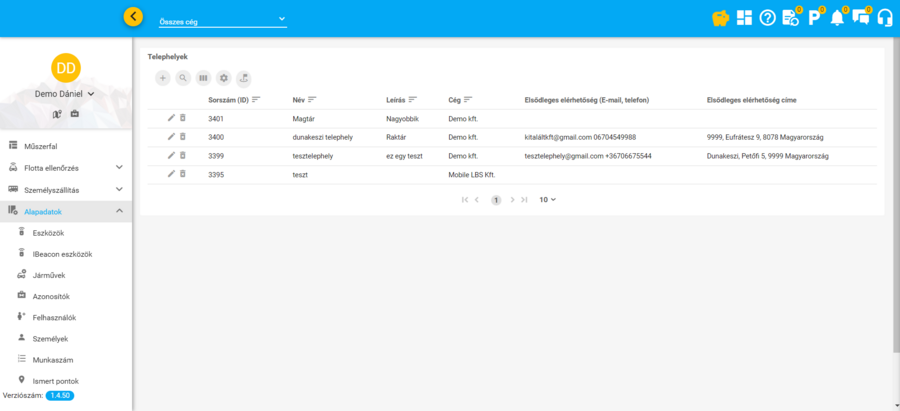The height and width of the screenshot is (411, 900).
Task: Delete the tesztelephely row via trash icon
Action: tap(182, 155)
